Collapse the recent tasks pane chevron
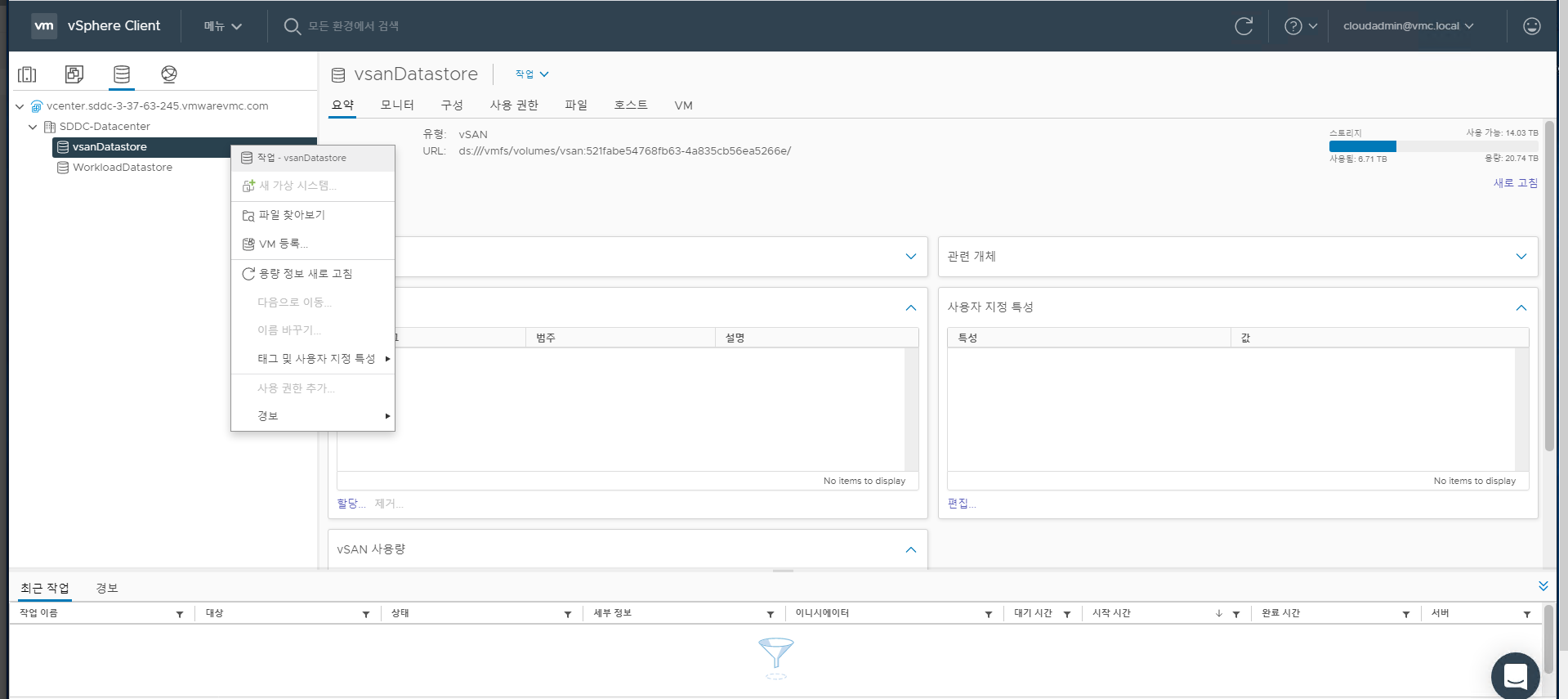Viewport: 1568px width, 699px height. [x=1543, y=586]
